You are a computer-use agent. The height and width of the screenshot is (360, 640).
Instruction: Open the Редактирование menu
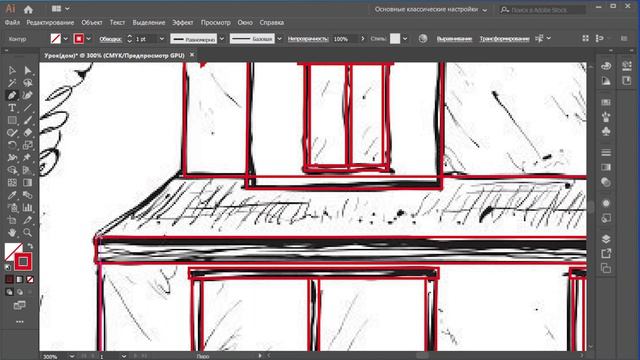(x=50, y=22)
